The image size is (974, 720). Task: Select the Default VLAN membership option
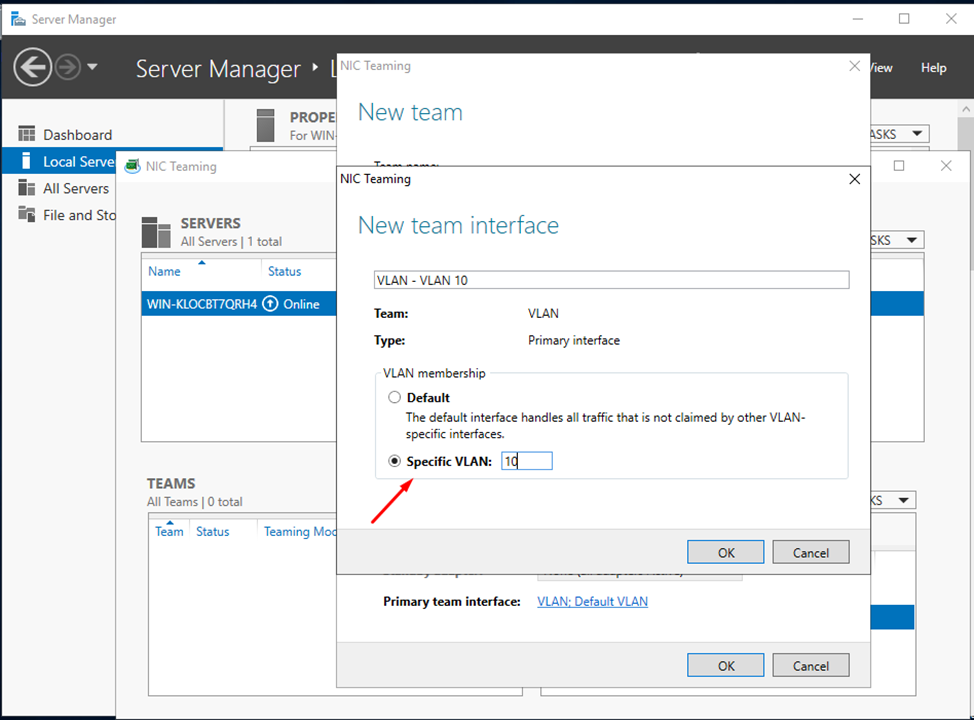point(394,397)
